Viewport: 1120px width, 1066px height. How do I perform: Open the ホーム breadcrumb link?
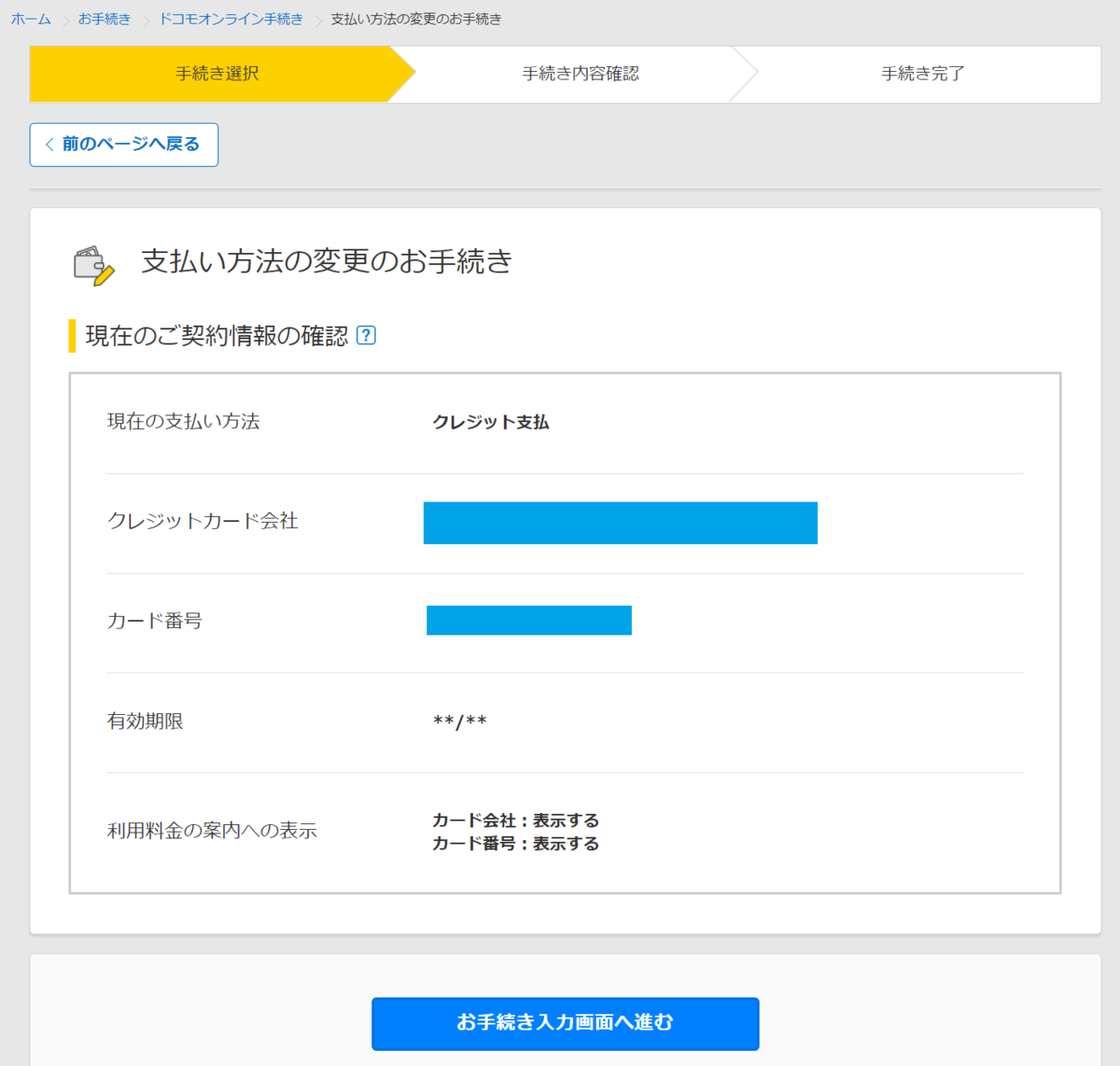click(x=30, y=19)
